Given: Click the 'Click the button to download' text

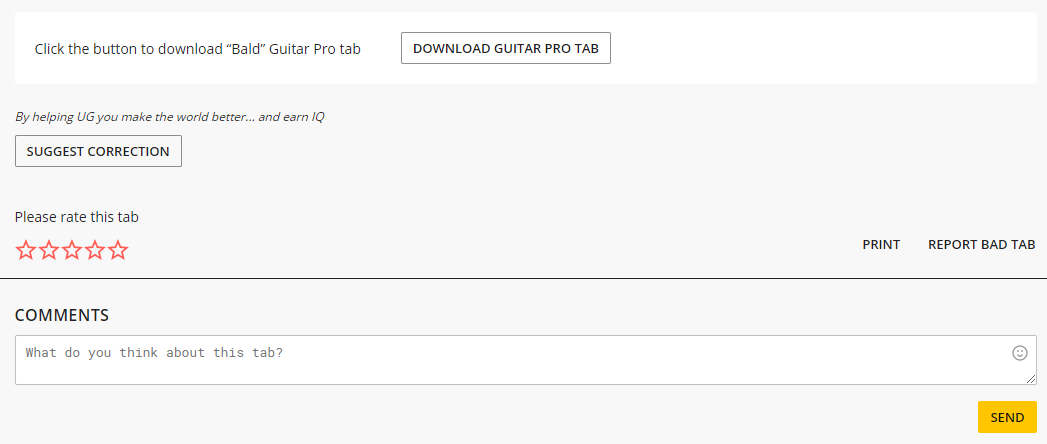Looking at the screenshot, I should 198,49.
